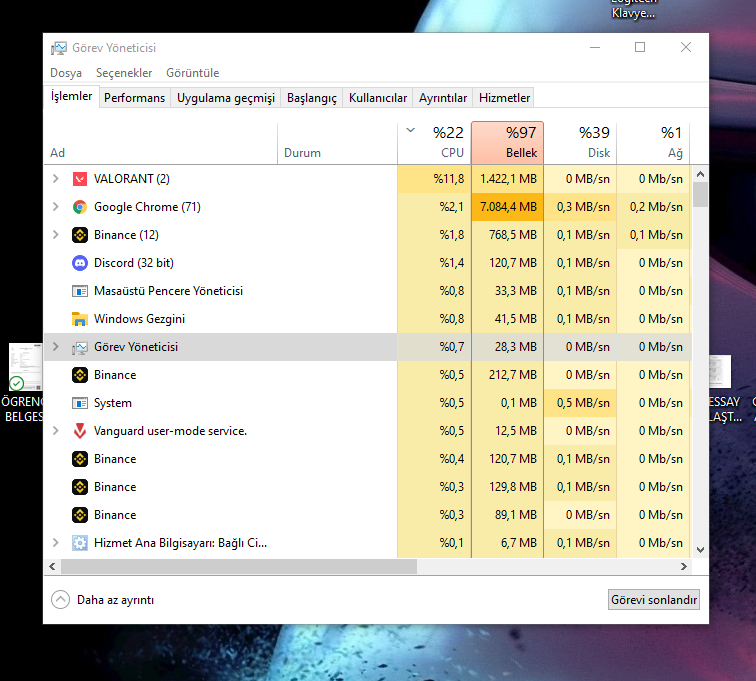
Task: Sort by Durum column header
Action: pos(338,143)
